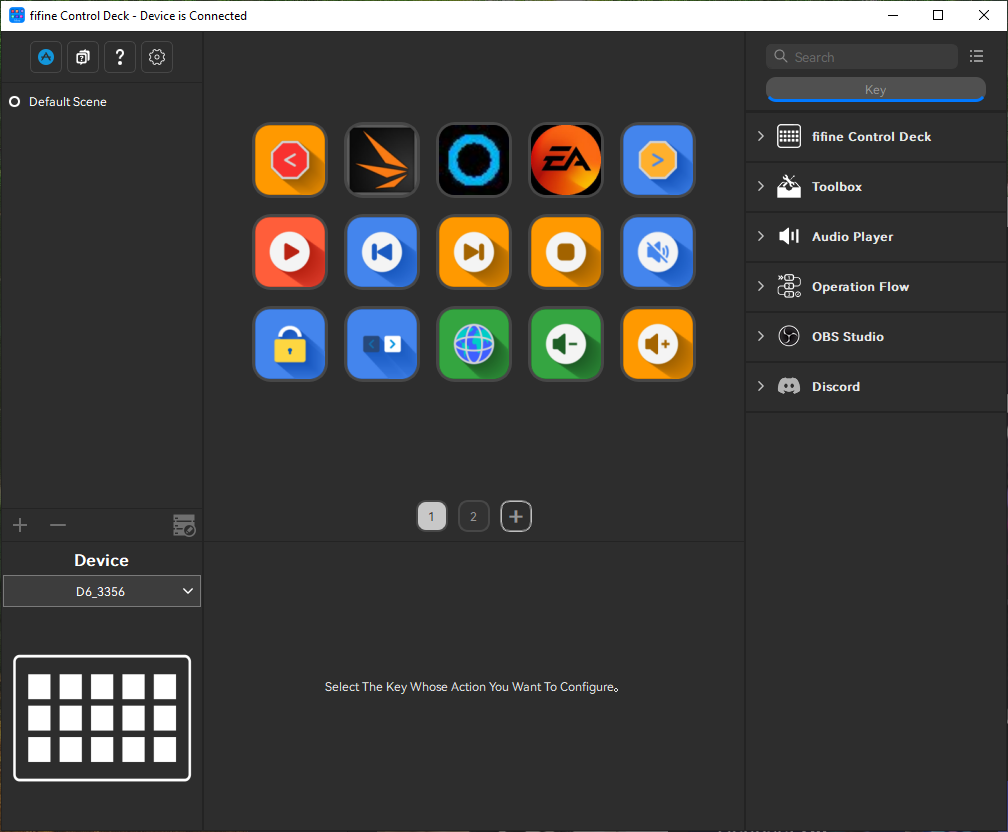
Task: Minimize the fifine Control Deck window
Action: [892, 15]
